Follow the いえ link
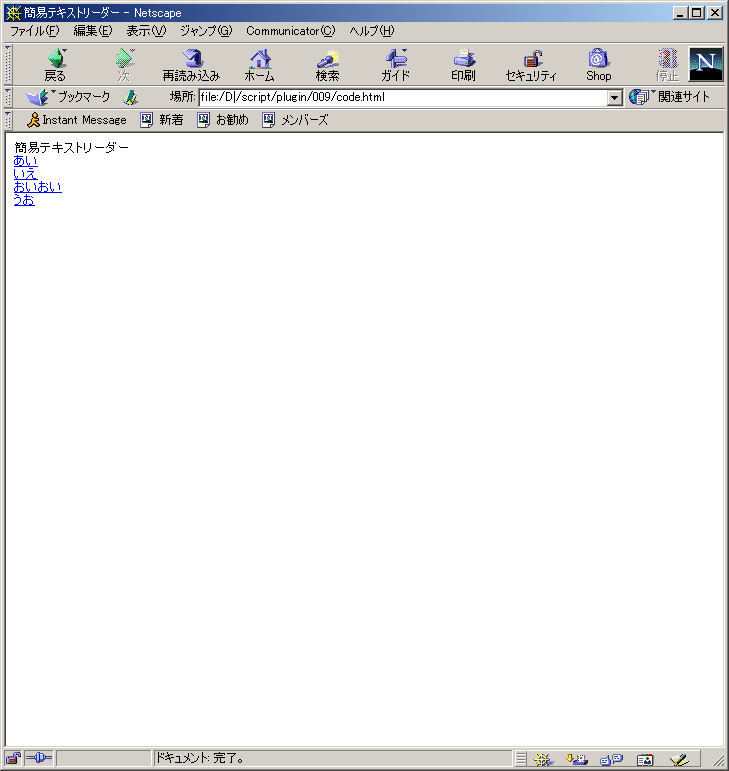The height and width of the screenshot is (771, 729). click(26, 174)
